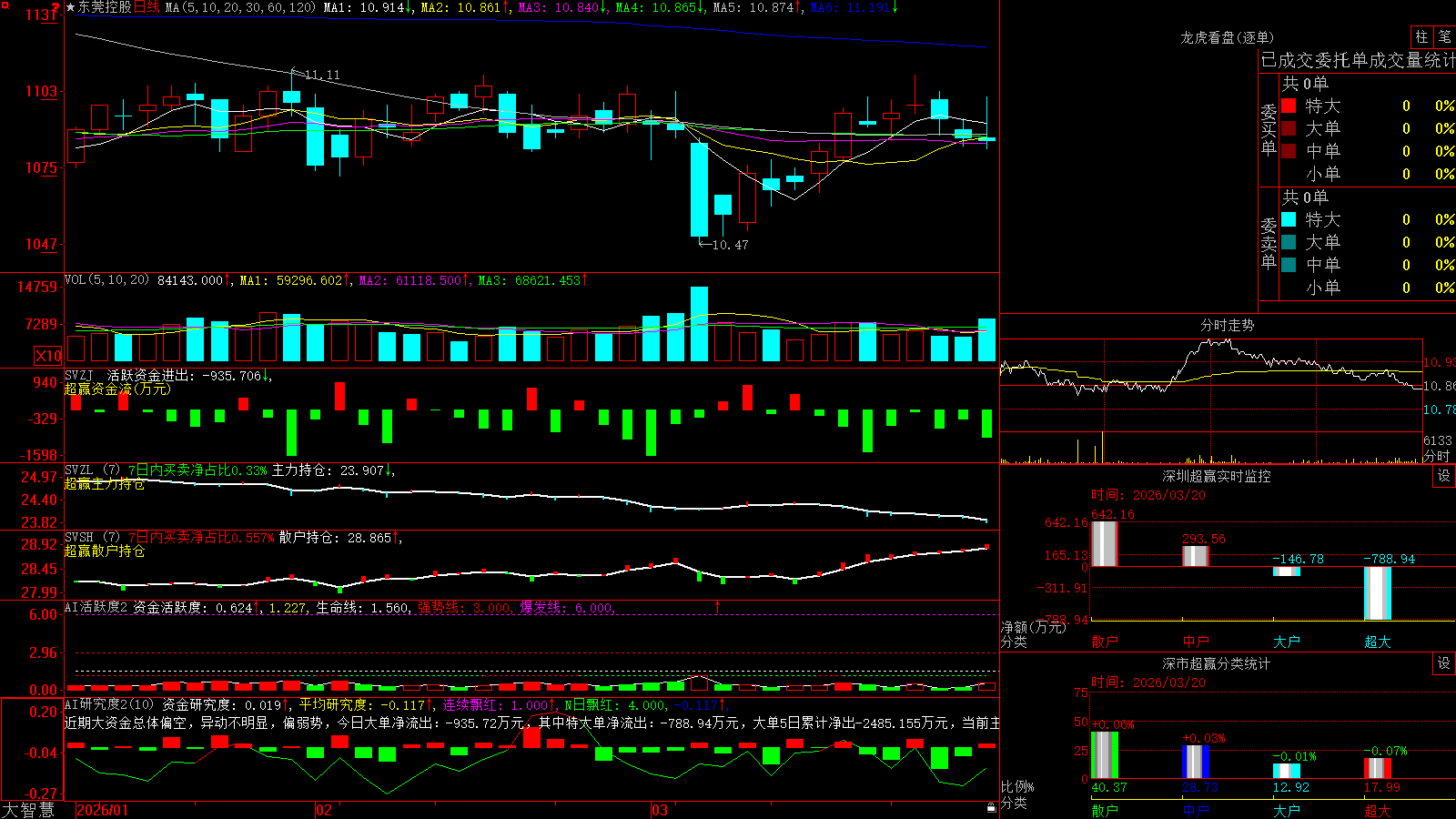
Task: Click SVZL (7) indicator label
Action: [92, 470]
